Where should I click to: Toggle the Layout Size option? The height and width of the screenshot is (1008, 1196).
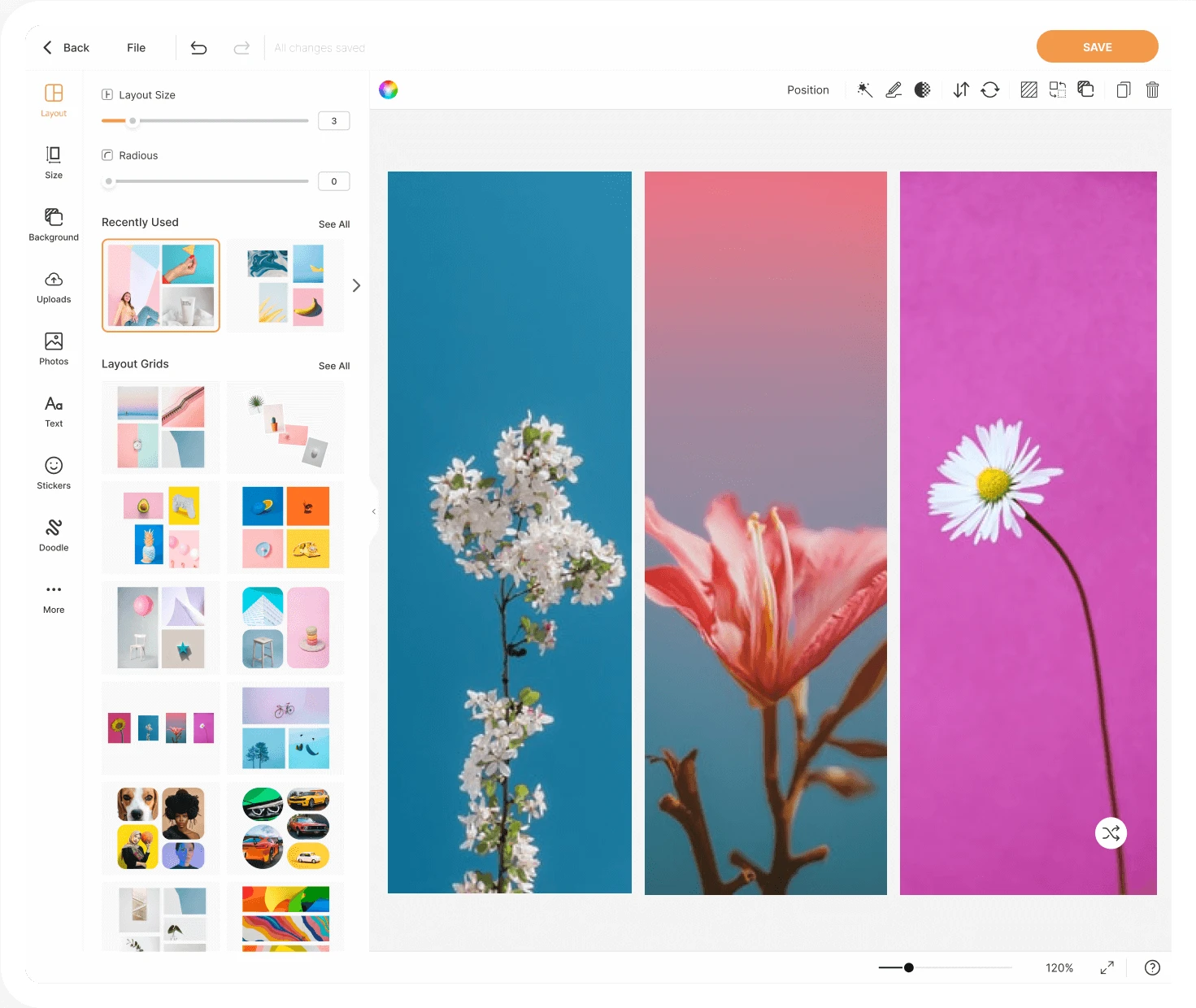point(107,94)
